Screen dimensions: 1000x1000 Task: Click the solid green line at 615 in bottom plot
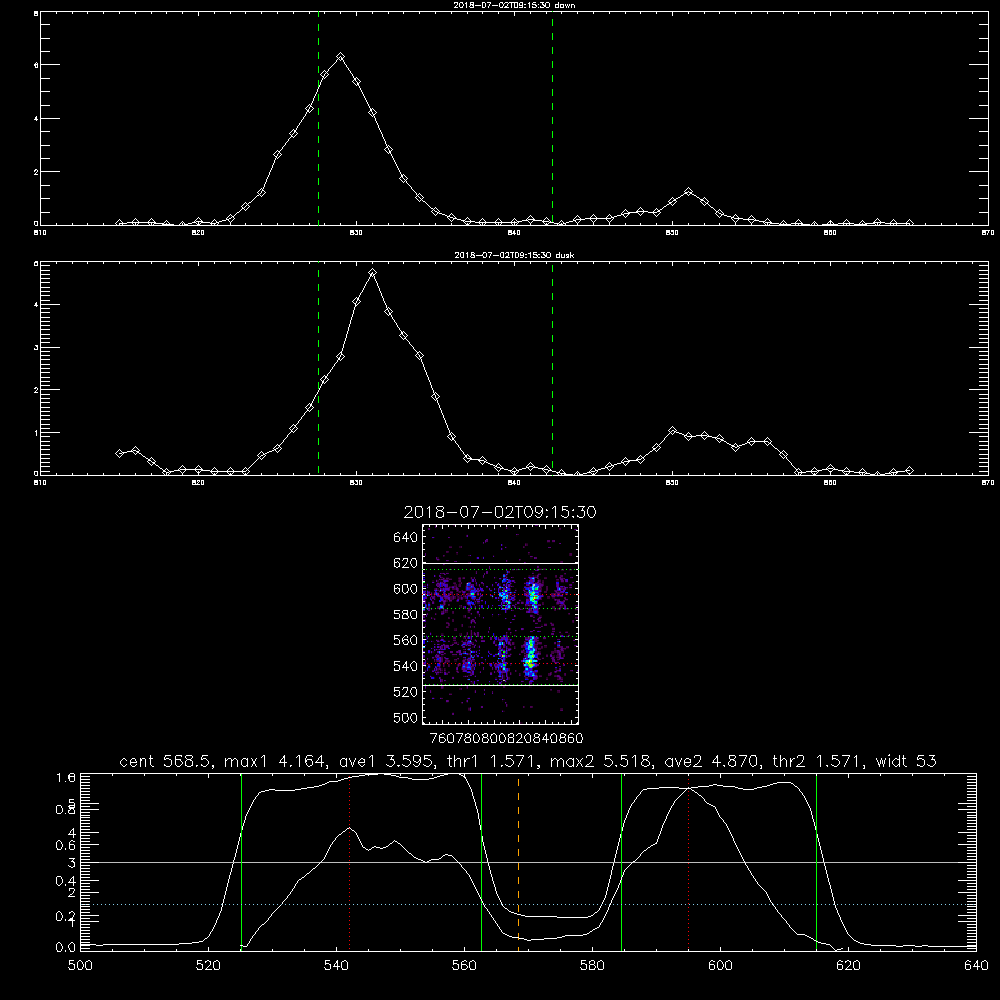(816, 862)
